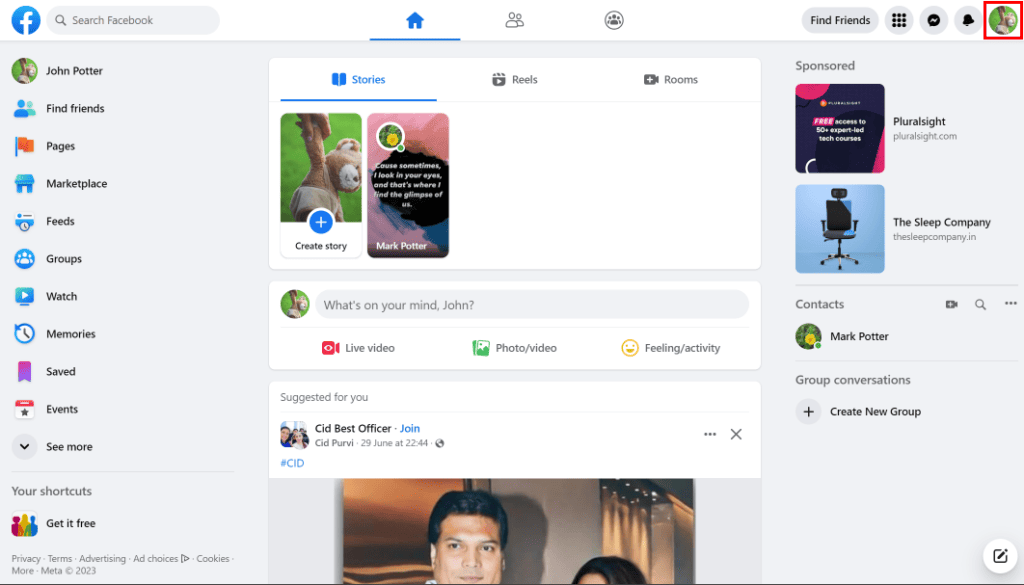Open the Home feed tab icon
This screenshot has width=1024, height=585.
tap(415, 20)
